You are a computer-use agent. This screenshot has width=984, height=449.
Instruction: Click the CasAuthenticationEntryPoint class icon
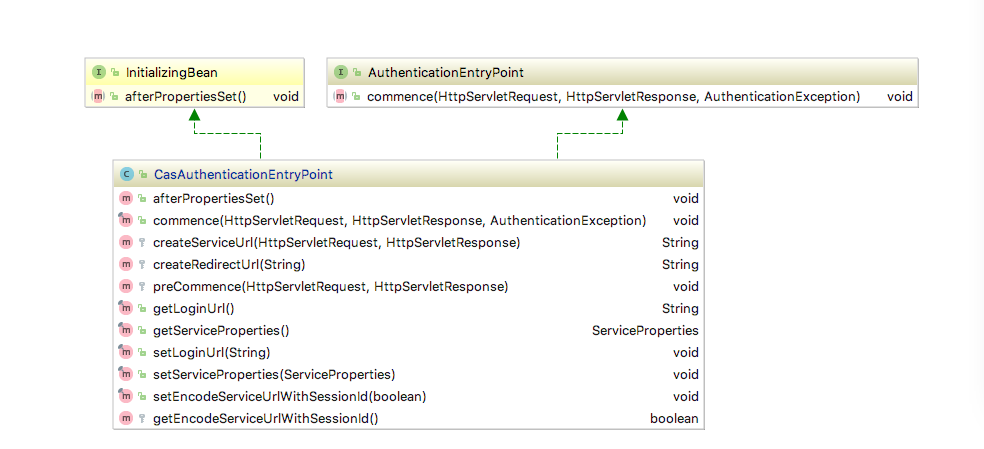(x=127, y=175)
